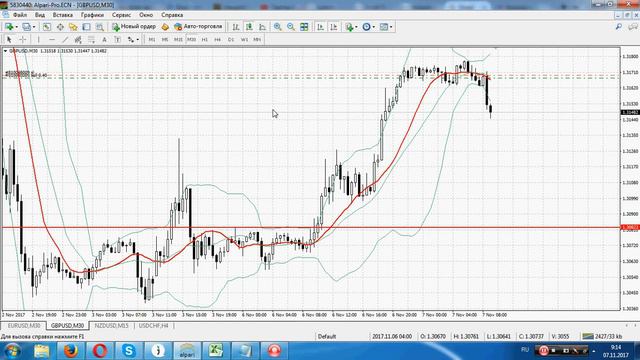Screen dimensions: 640x360
Task: Switch to the EURUSD,M30 chart tab
Action: [x=24, y=326]
